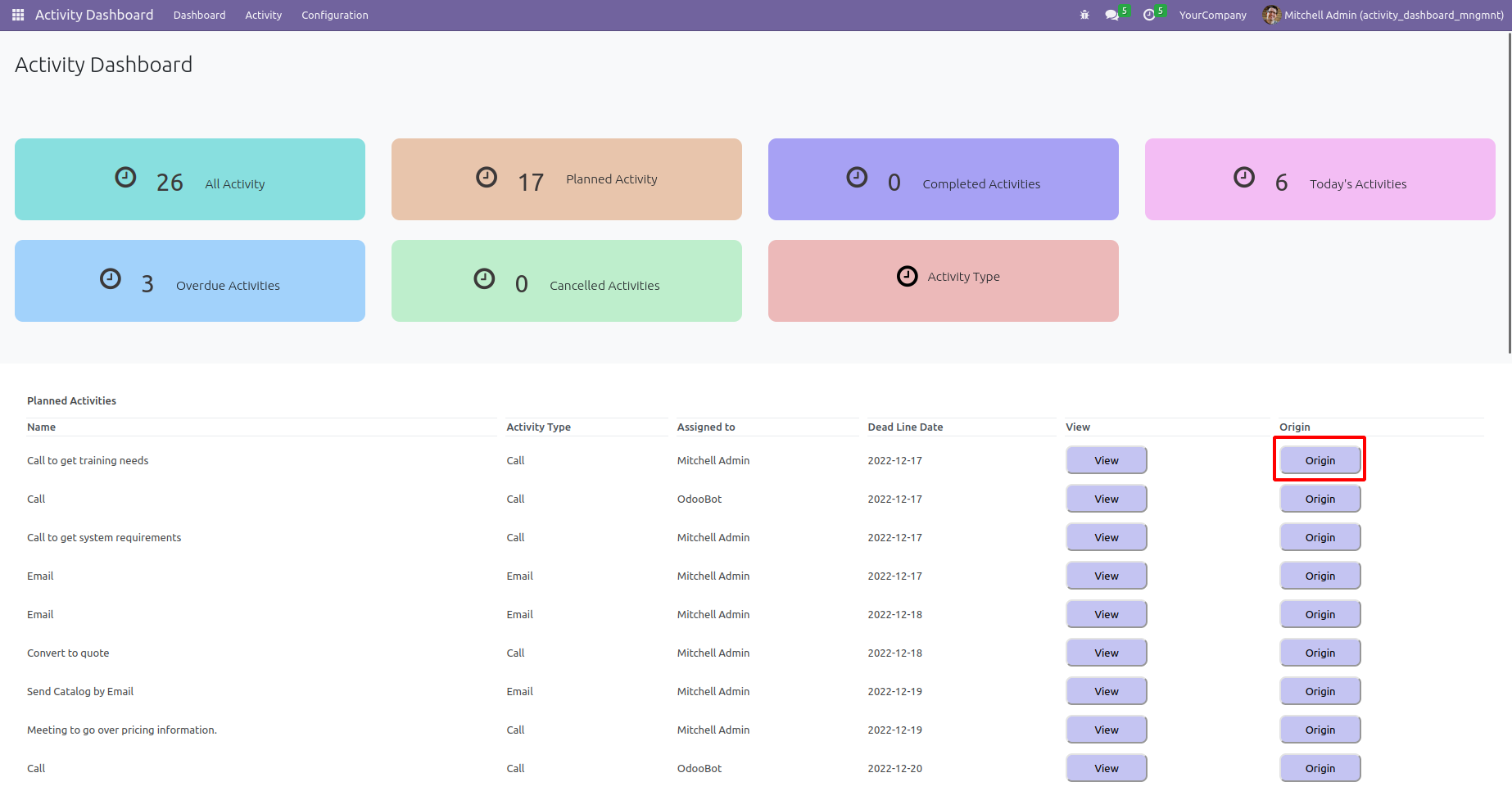The image size is (1512, 791).
Task: Select the 'Convert to quote' name
Action: tap(68, 653)
